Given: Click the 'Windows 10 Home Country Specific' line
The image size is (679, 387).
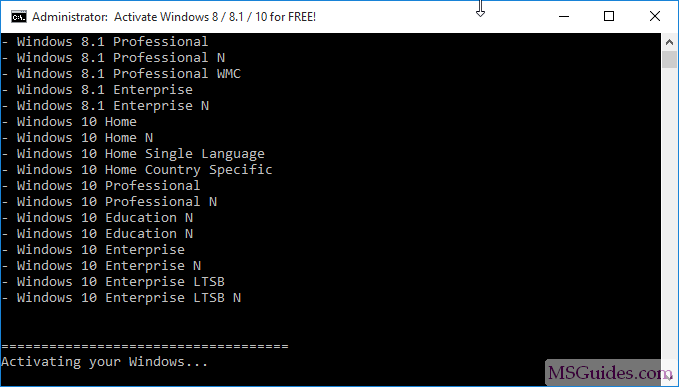Looking at the screenshot, I should (137, 170).
